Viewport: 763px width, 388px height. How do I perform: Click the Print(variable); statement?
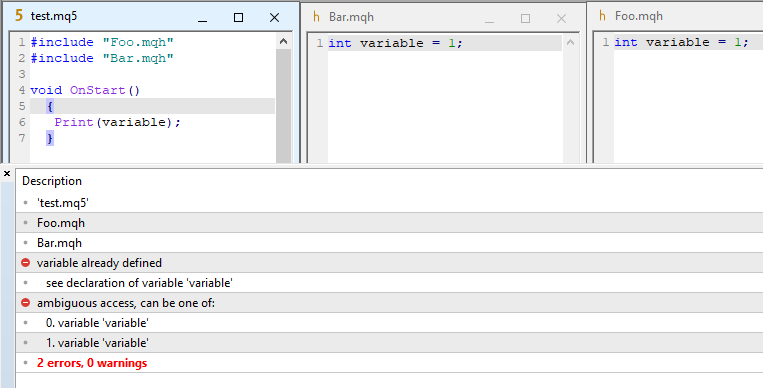click(117, 122)
